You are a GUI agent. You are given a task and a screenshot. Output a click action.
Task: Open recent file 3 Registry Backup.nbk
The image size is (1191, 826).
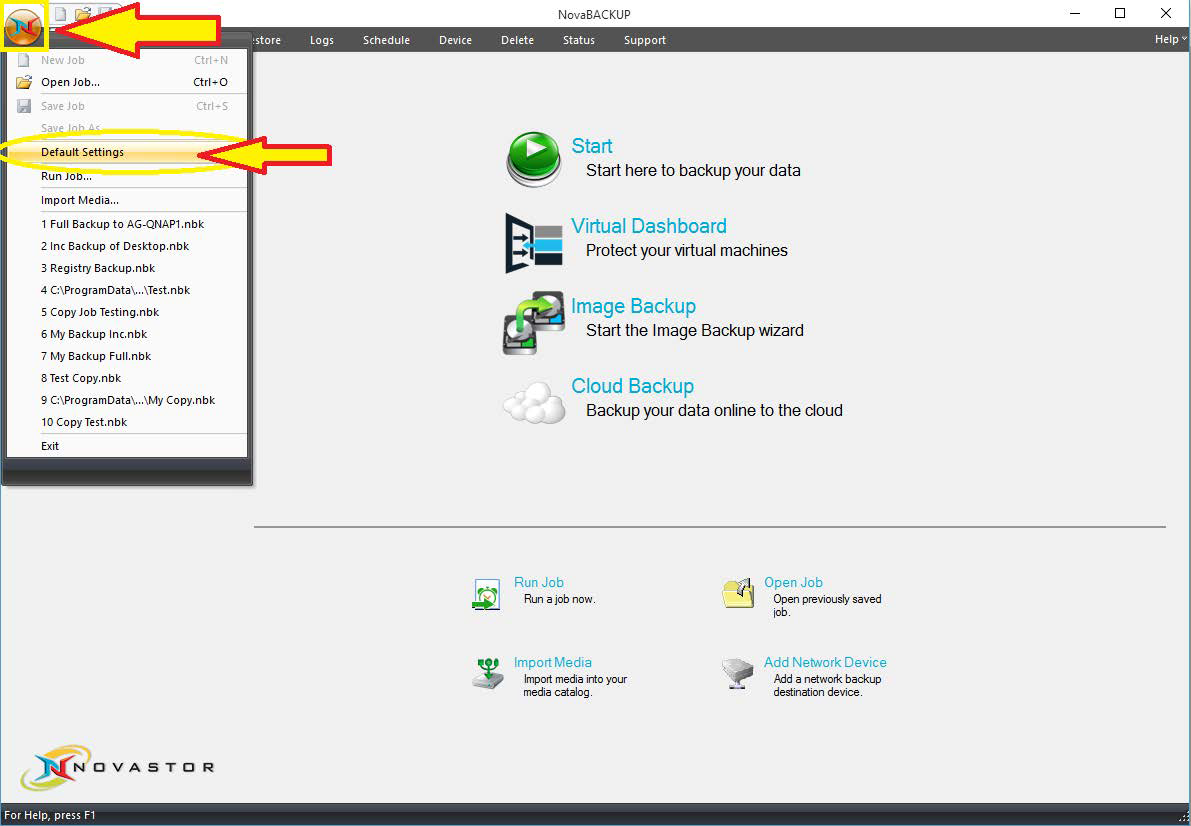(x=127, y=268)
